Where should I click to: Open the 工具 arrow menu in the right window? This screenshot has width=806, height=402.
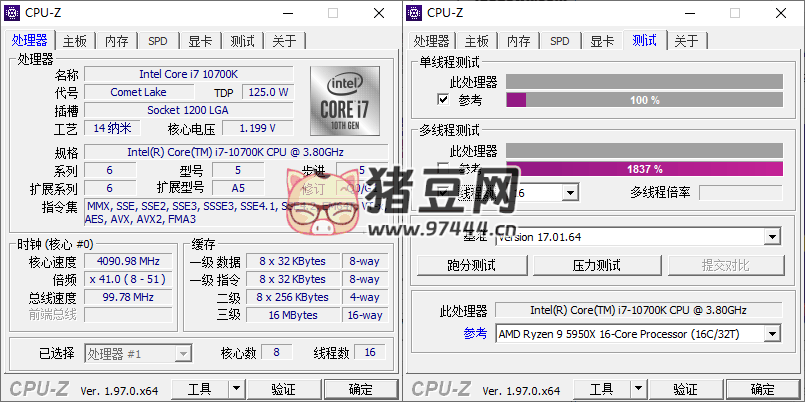click(638, 389)
